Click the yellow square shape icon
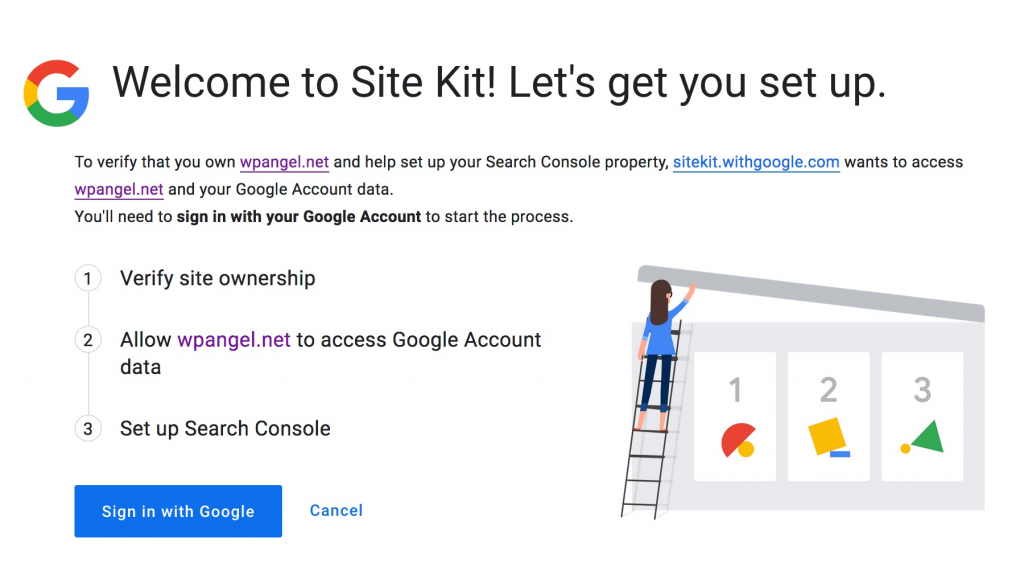 [827, 436]
